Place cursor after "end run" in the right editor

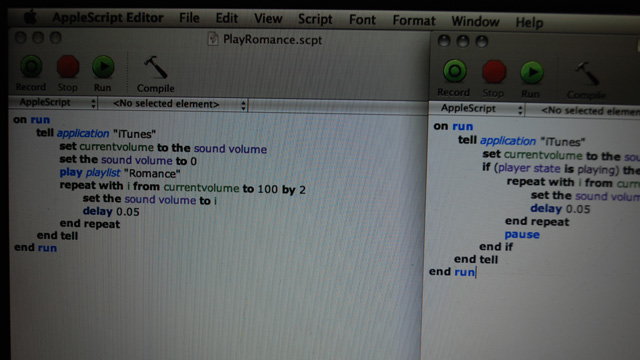476,272
